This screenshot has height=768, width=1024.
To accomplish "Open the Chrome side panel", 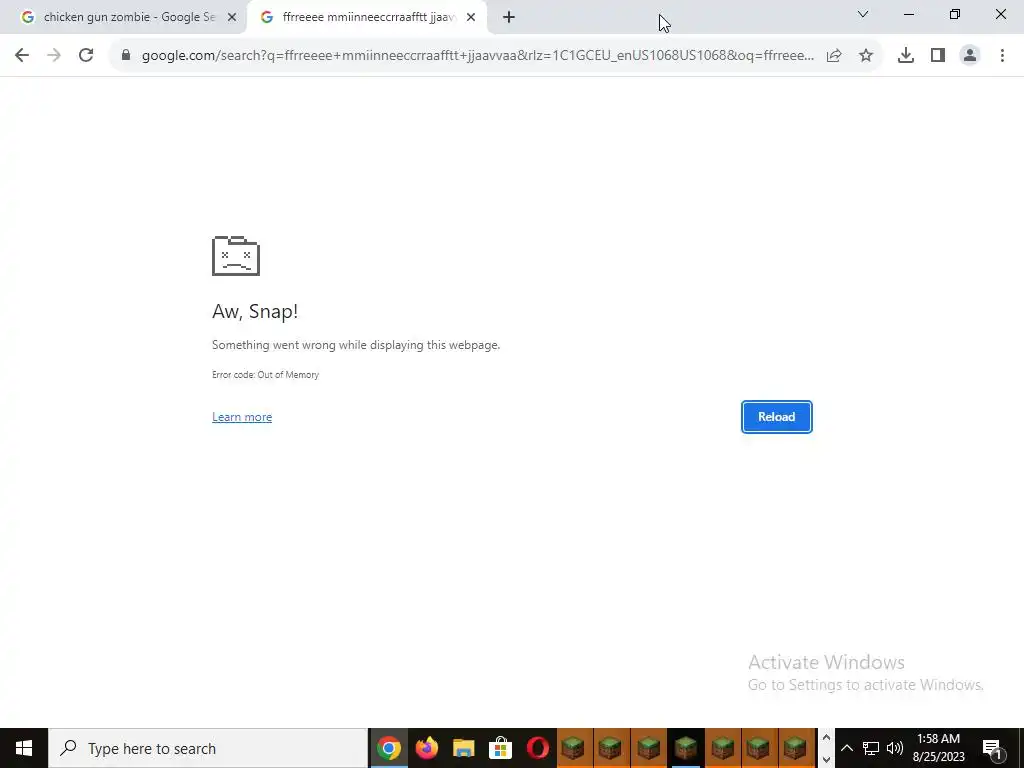I will click(x=938, y=56).
